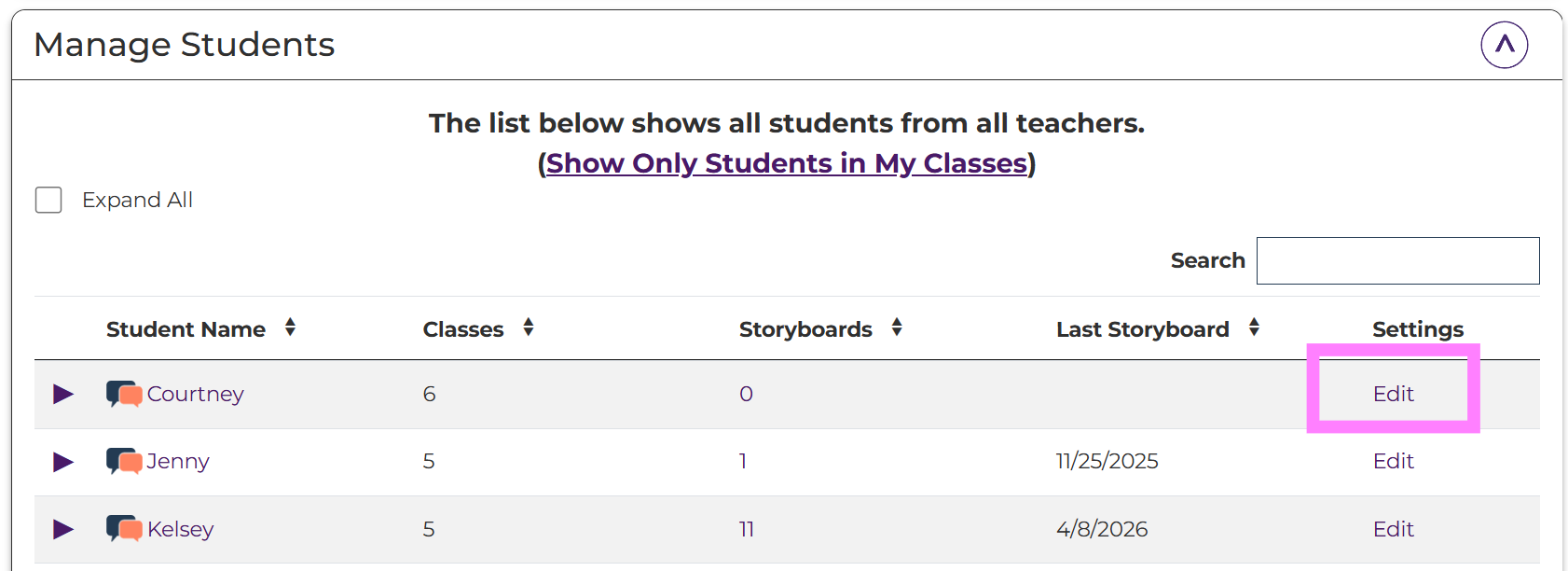
Task: Click Jenny's speech bubble icon
Action: pos(124,461)
